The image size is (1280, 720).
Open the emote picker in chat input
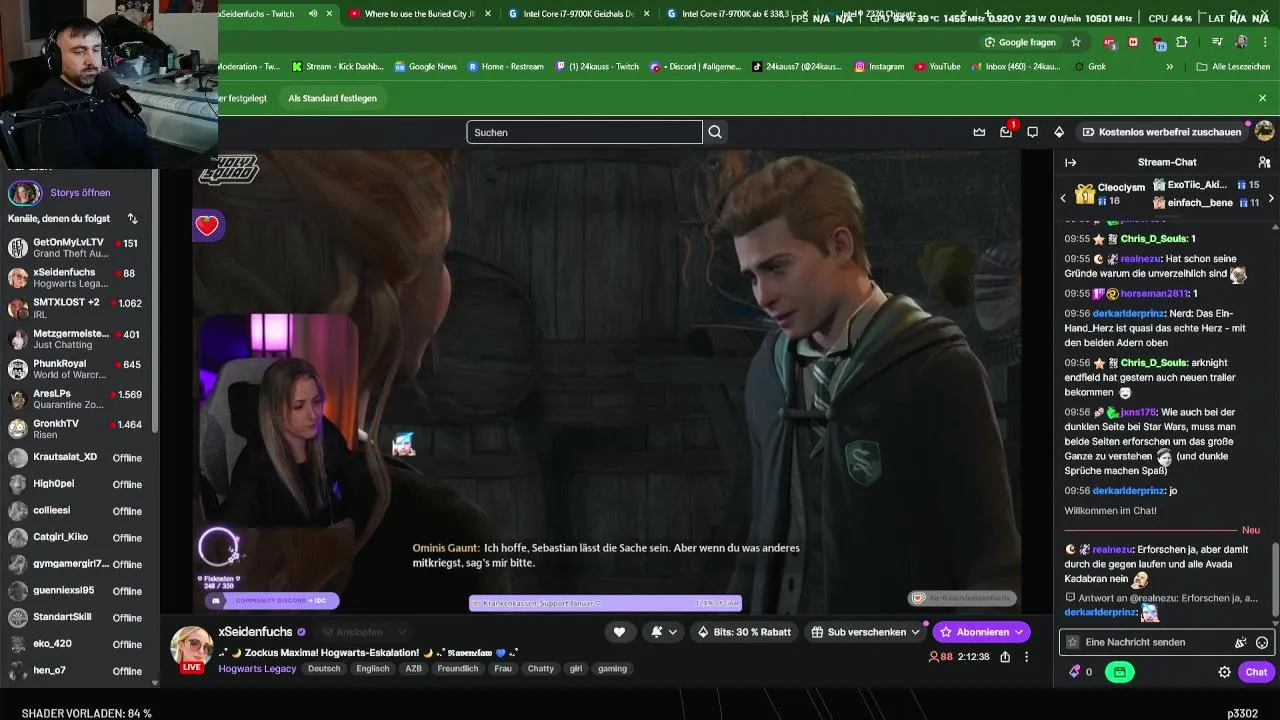(x=1262, y=642)
